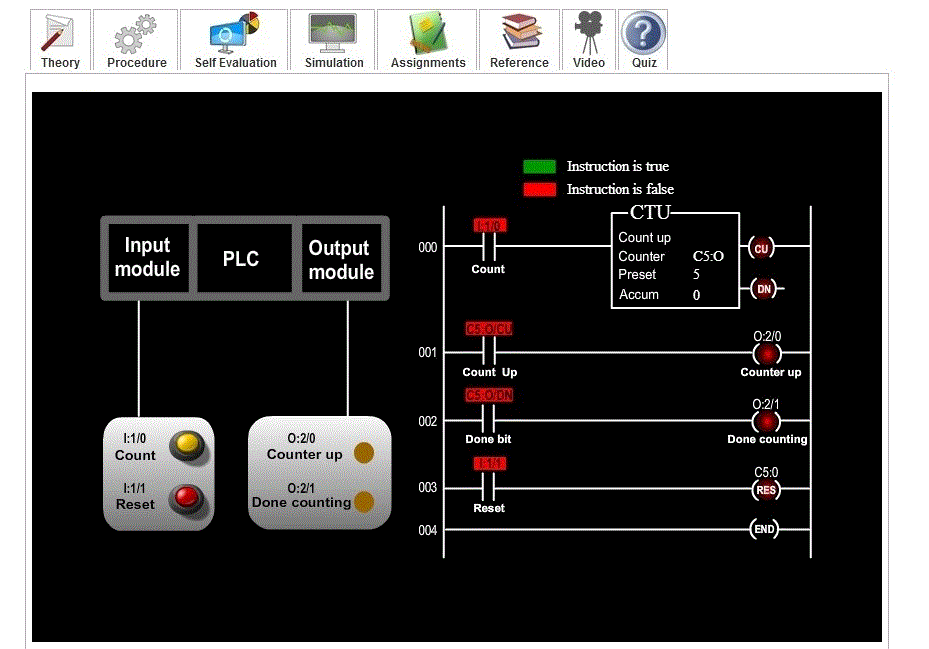Click the counter address C5:O
This screenshot has height=649, width=929.
pyautogui.click(x=708, y=256)
